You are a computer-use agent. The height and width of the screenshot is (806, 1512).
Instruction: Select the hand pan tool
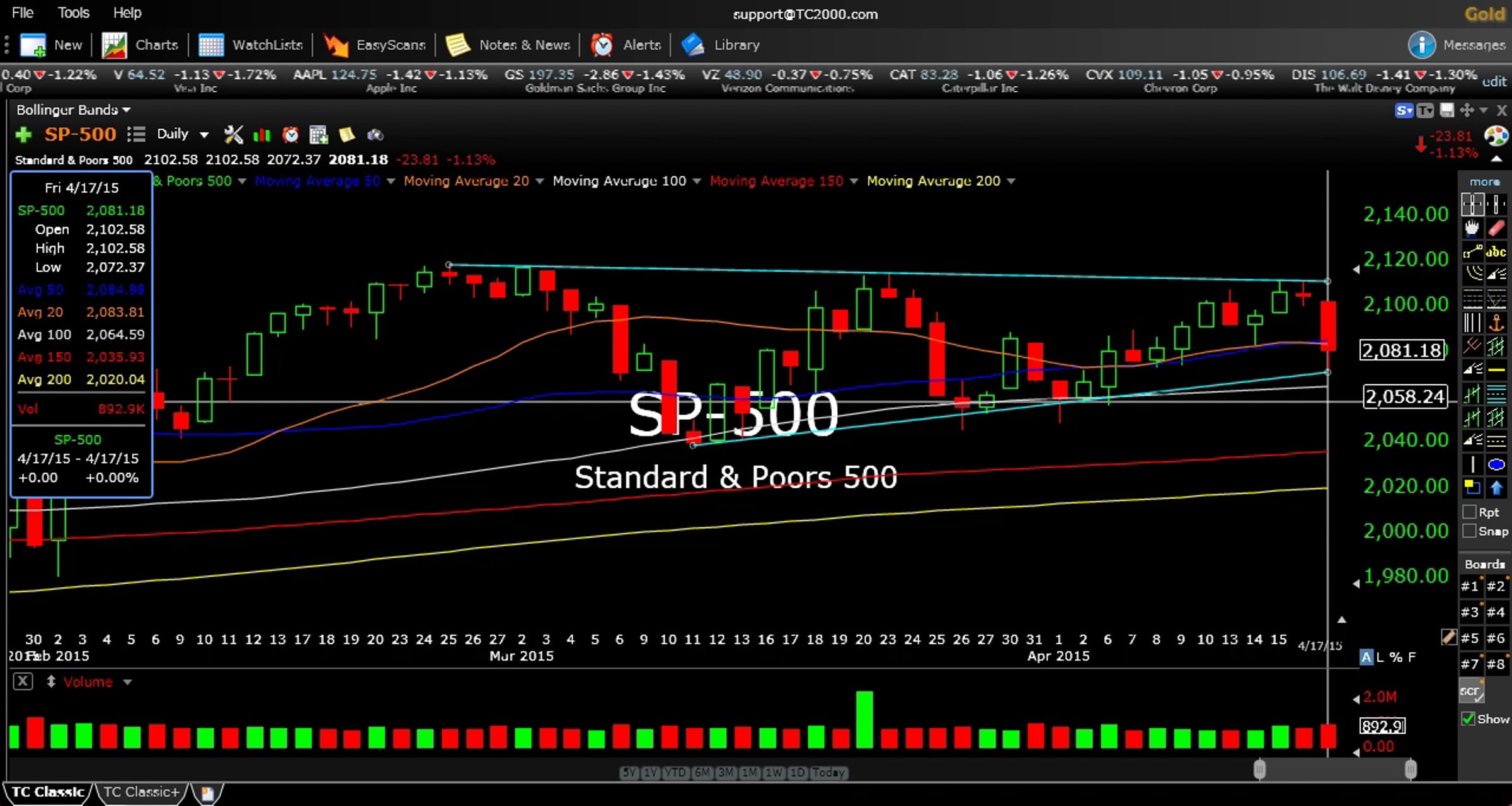(x=1472, y=228)
